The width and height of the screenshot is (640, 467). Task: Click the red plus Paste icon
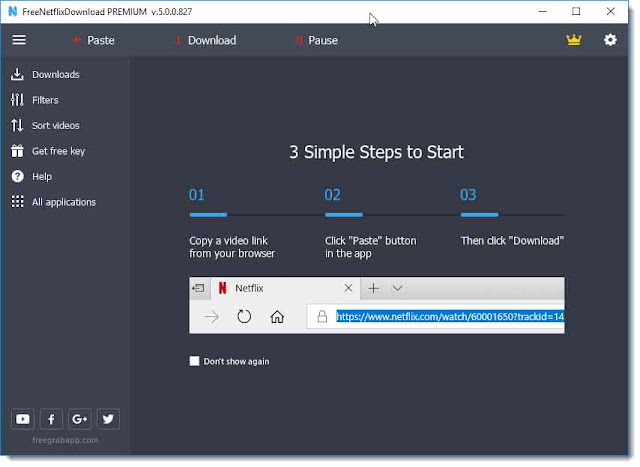point(76,40)
